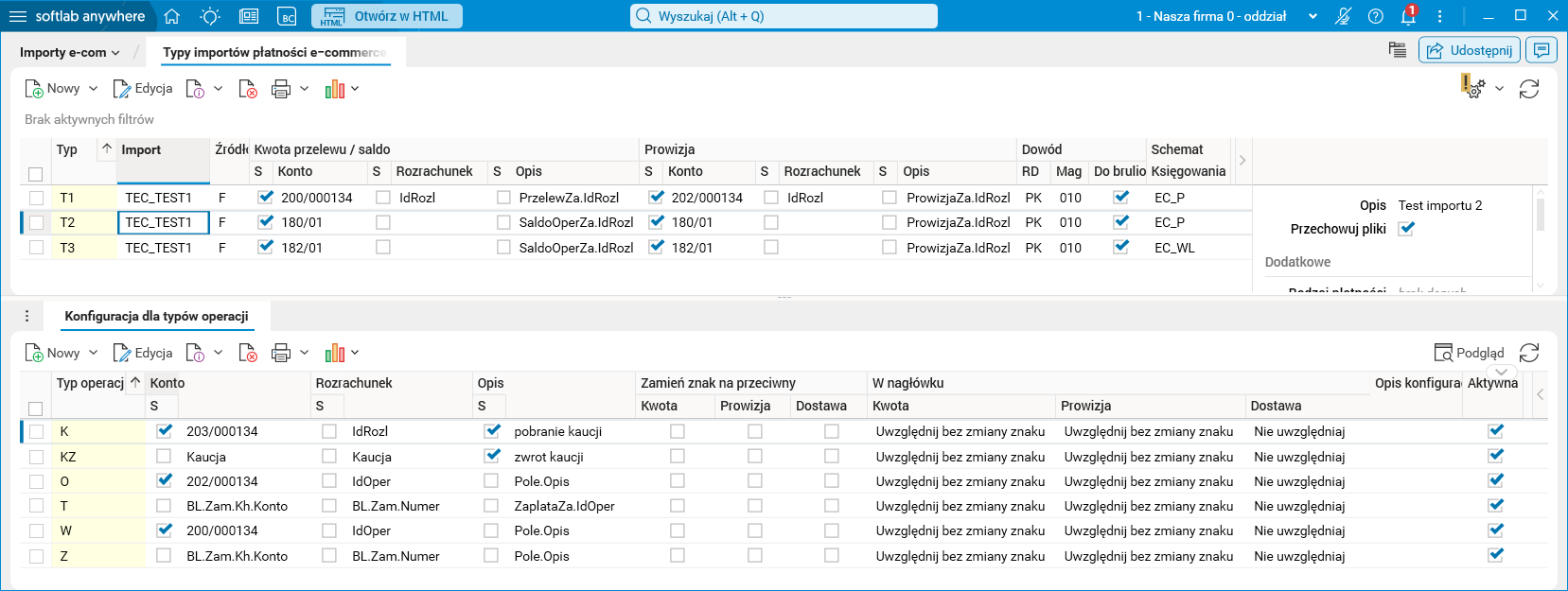The width and height of the screenshot is (1568, 591).
Task: Toggle row selection checkbox for T1
Action: [36, 198]
